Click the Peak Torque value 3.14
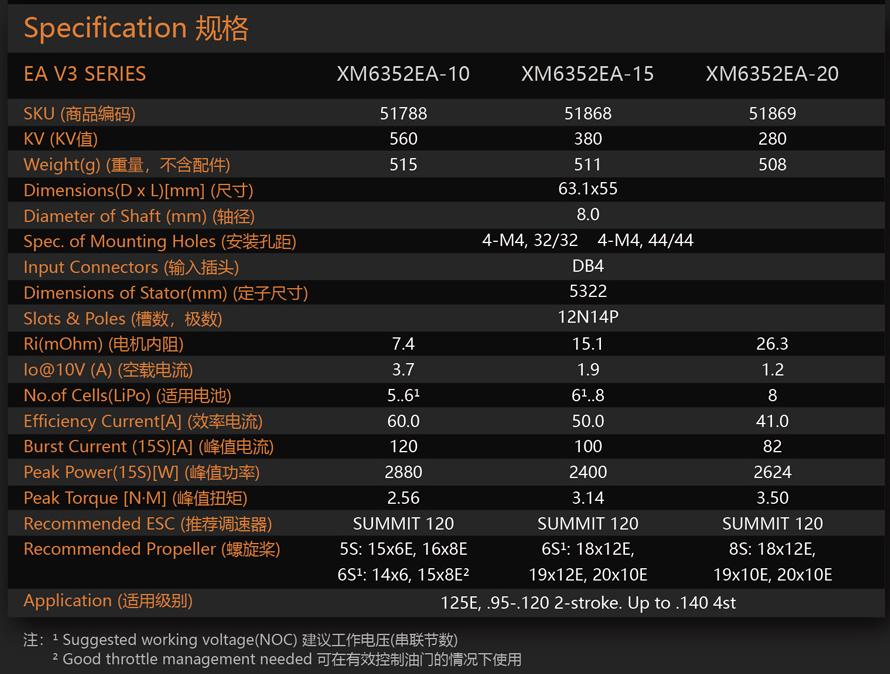This screenshot has height=674, width=890. click(588, 498)
